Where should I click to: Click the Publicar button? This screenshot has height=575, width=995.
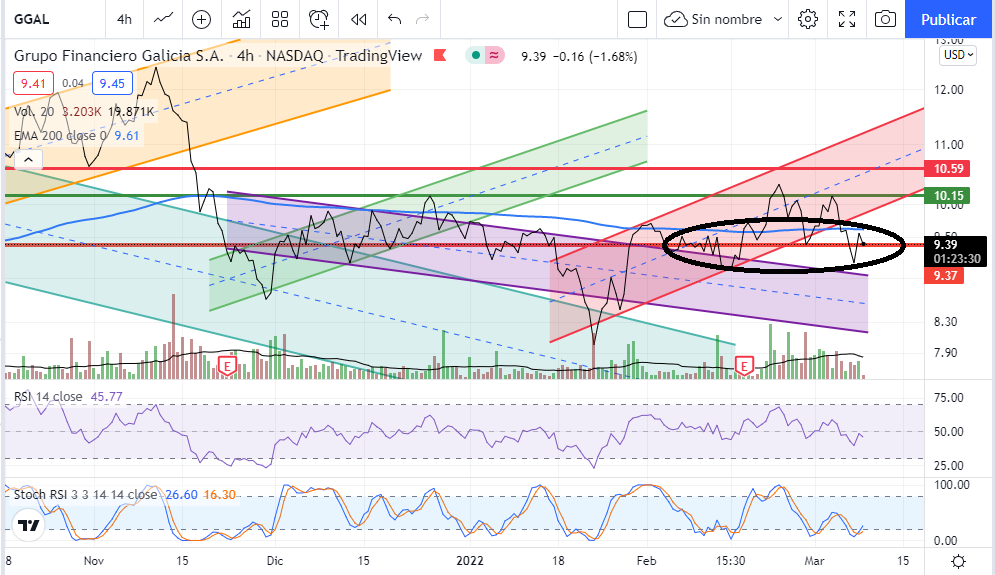click(x=949, y=20)
